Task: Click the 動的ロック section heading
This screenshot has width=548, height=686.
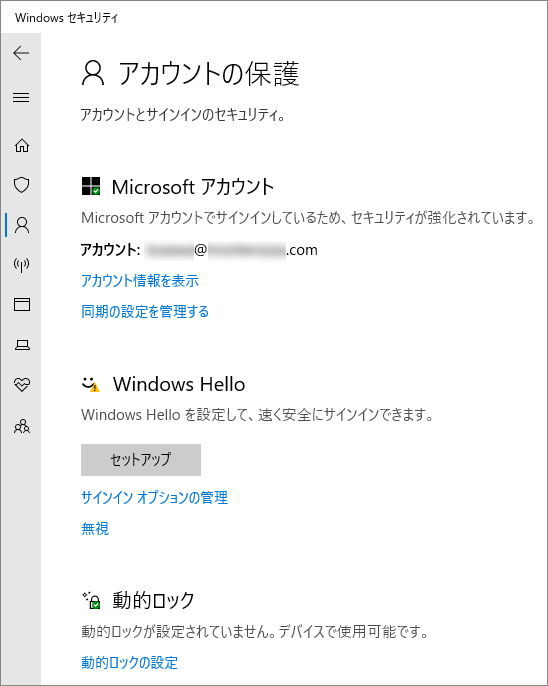Action: pos(154,600)
